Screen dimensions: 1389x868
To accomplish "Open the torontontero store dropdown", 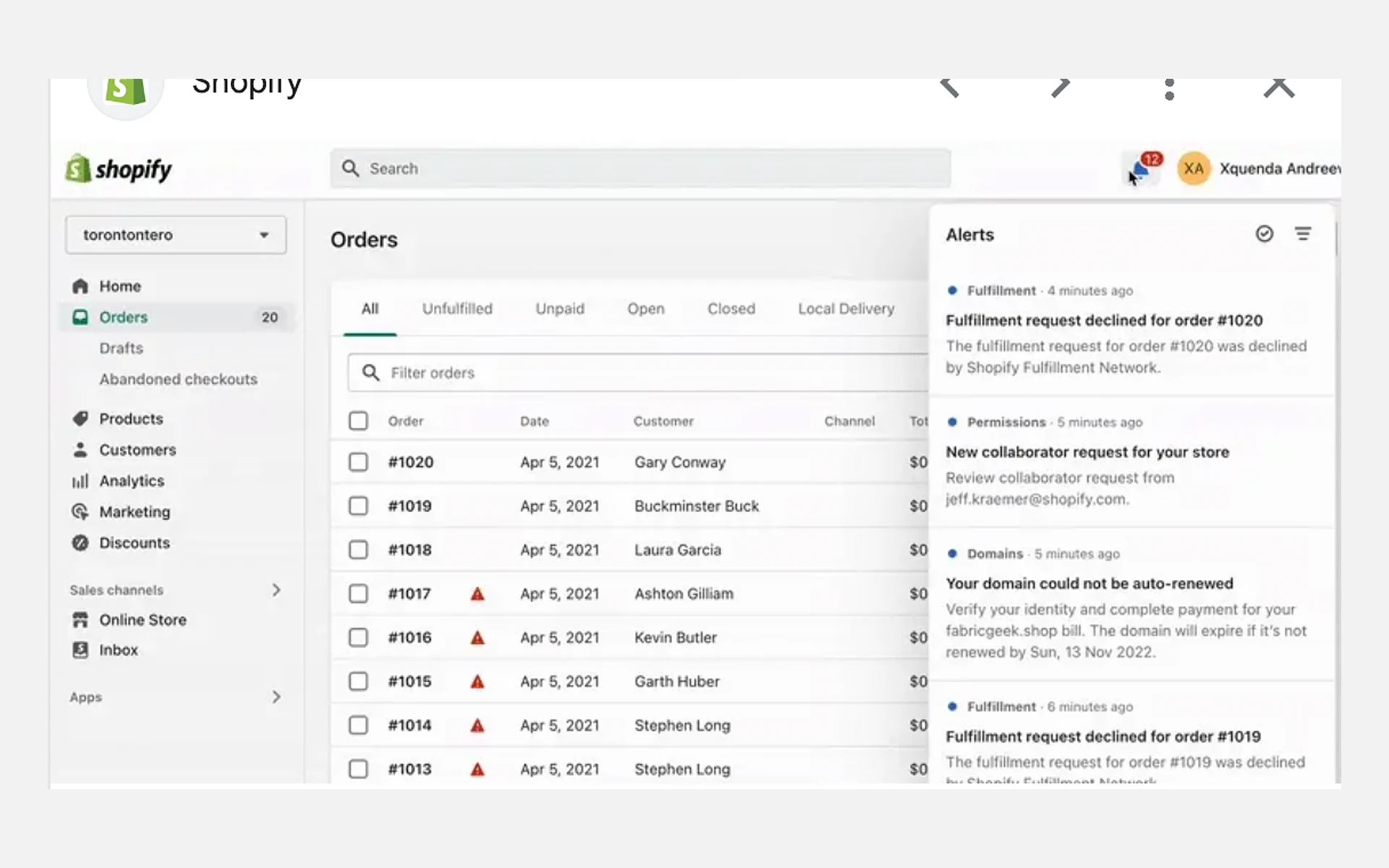I will [176, 235].
